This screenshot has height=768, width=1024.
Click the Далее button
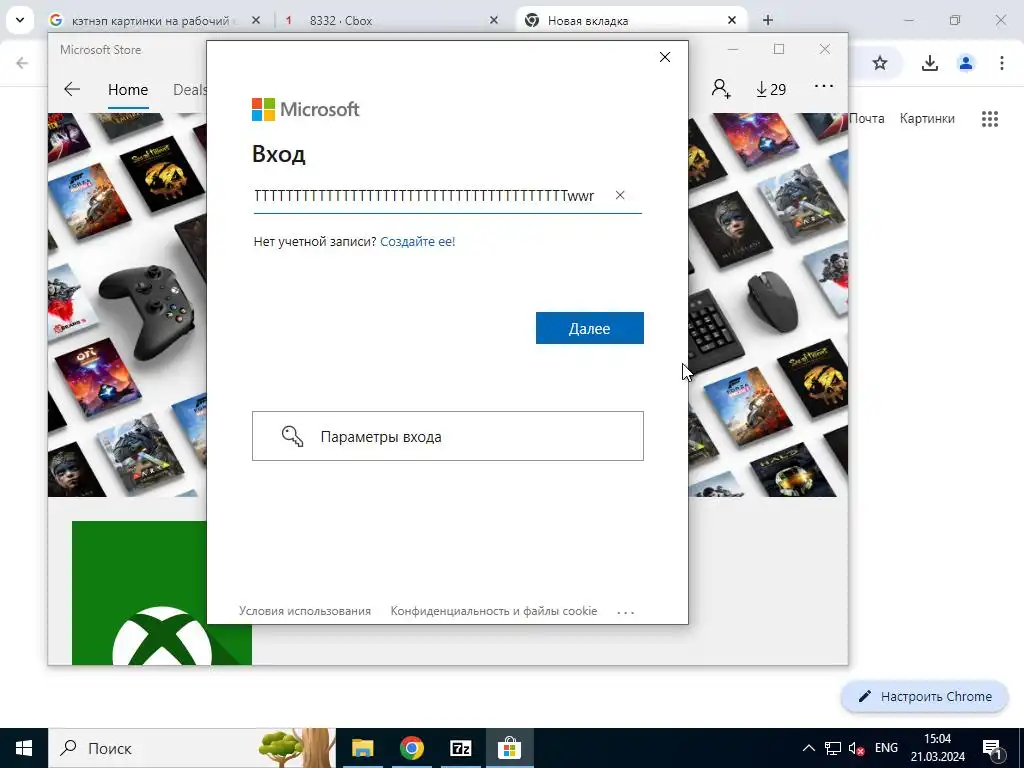tap(590, 328)
